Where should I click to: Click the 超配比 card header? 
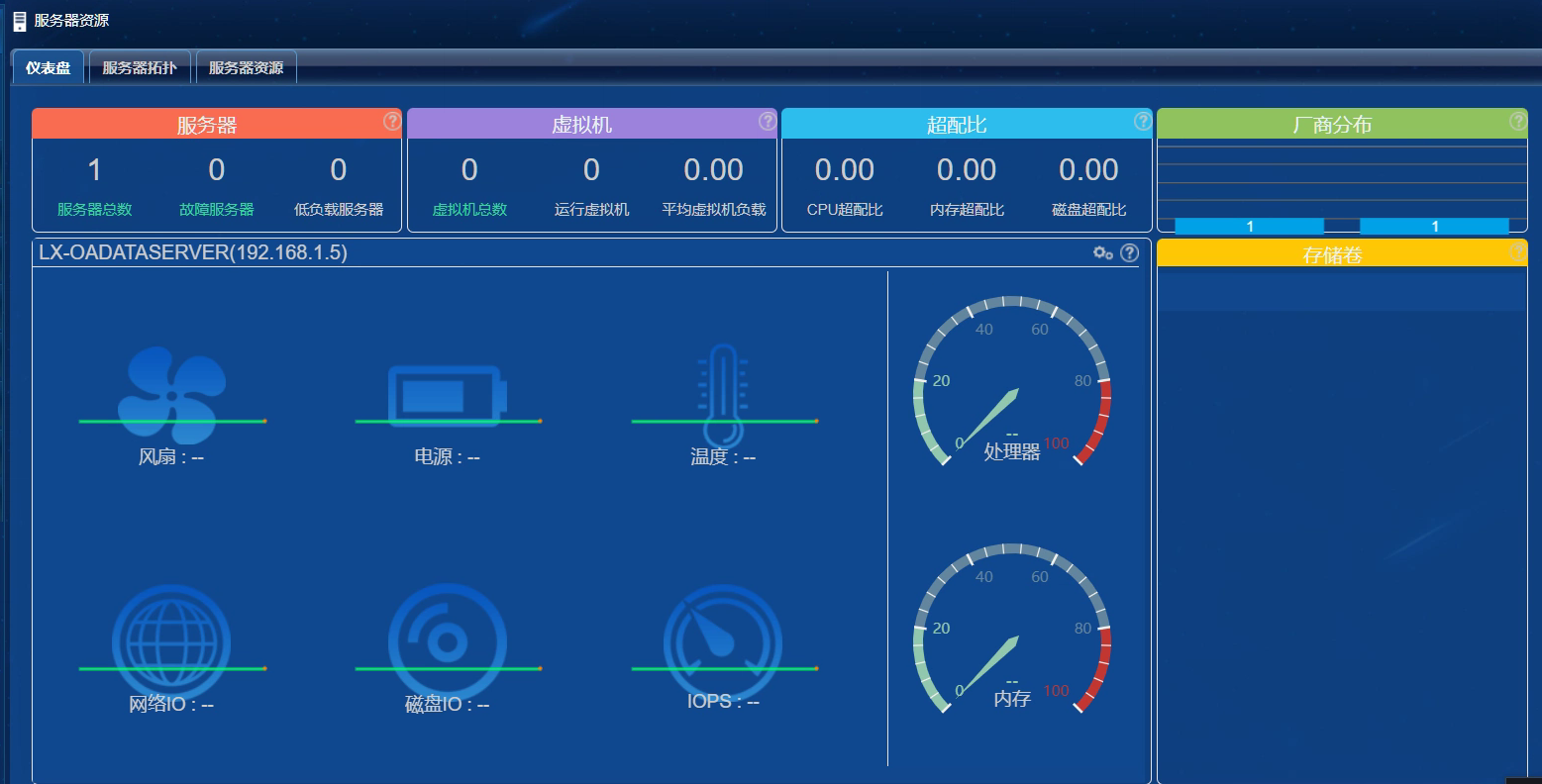(x=967, y=124)
